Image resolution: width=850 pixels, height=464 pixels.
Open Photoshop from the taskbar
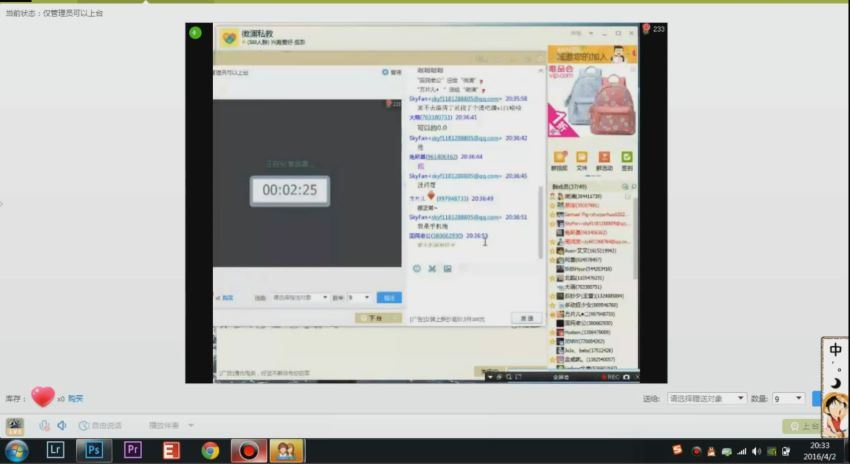point(95,450)
